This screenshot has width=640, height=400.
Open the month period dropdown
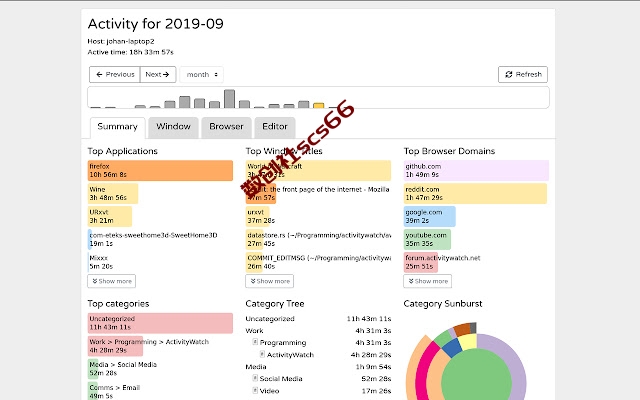[x=202, y=74]
